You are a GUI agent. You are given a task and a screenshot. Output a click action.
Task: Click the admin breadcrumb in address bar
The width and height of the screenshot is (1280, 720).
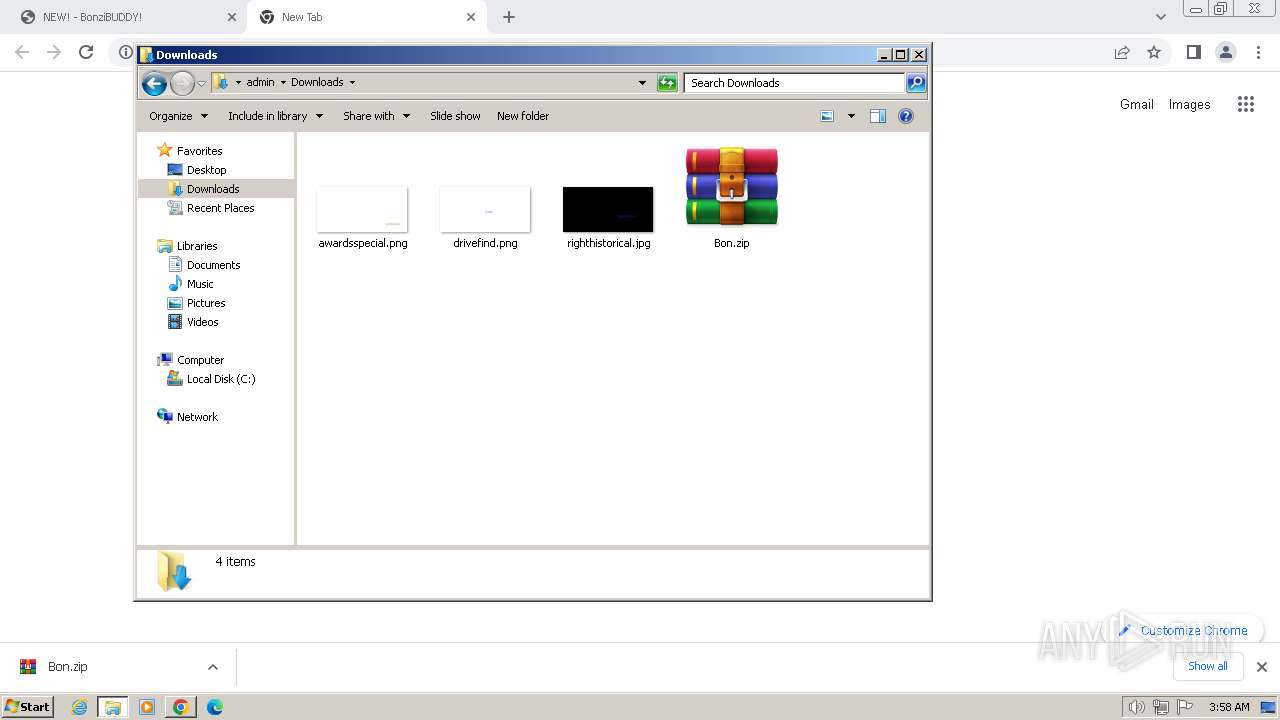coord(260,82)
